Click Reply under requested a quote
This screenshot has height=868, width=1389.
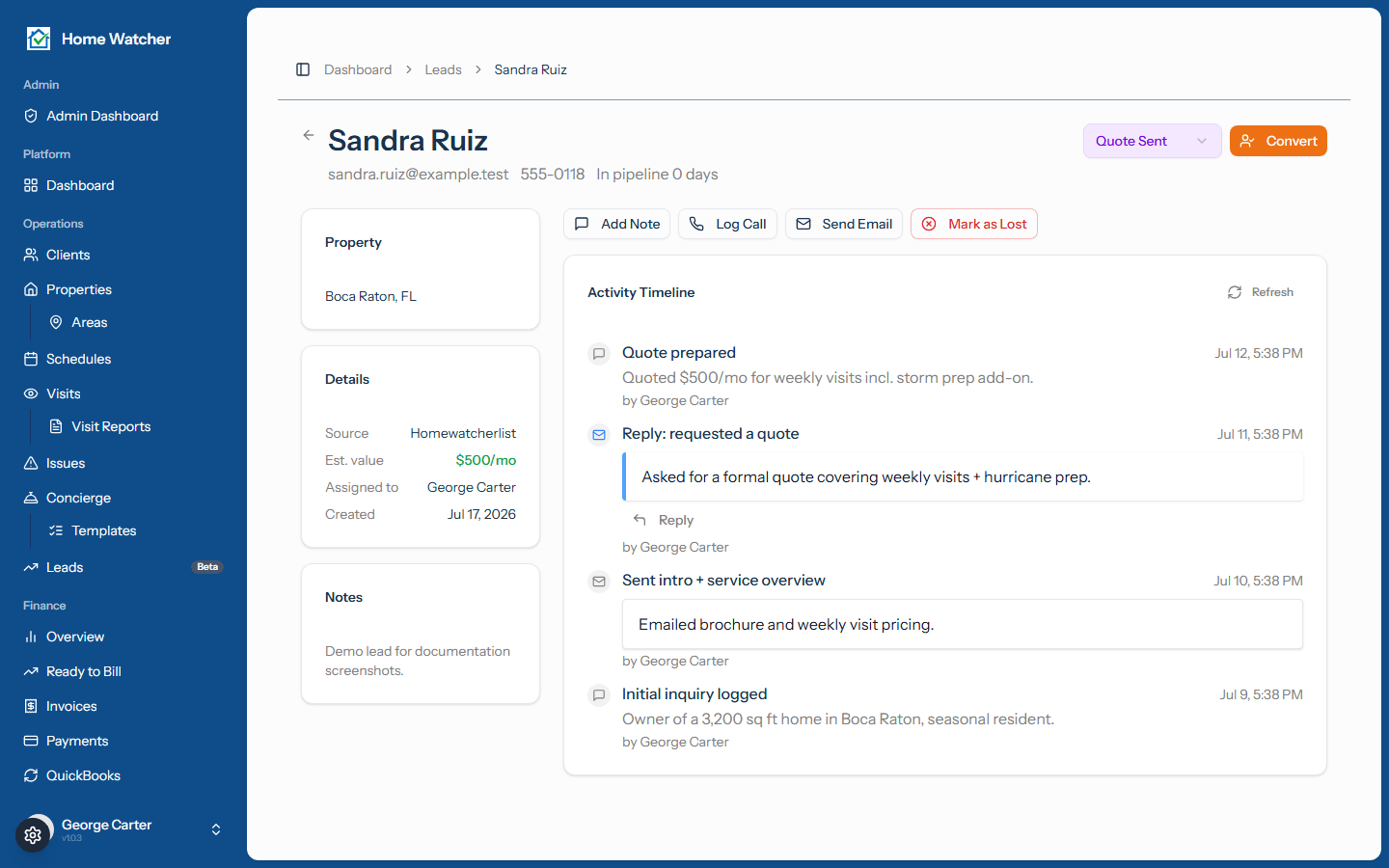pos(664,520)
